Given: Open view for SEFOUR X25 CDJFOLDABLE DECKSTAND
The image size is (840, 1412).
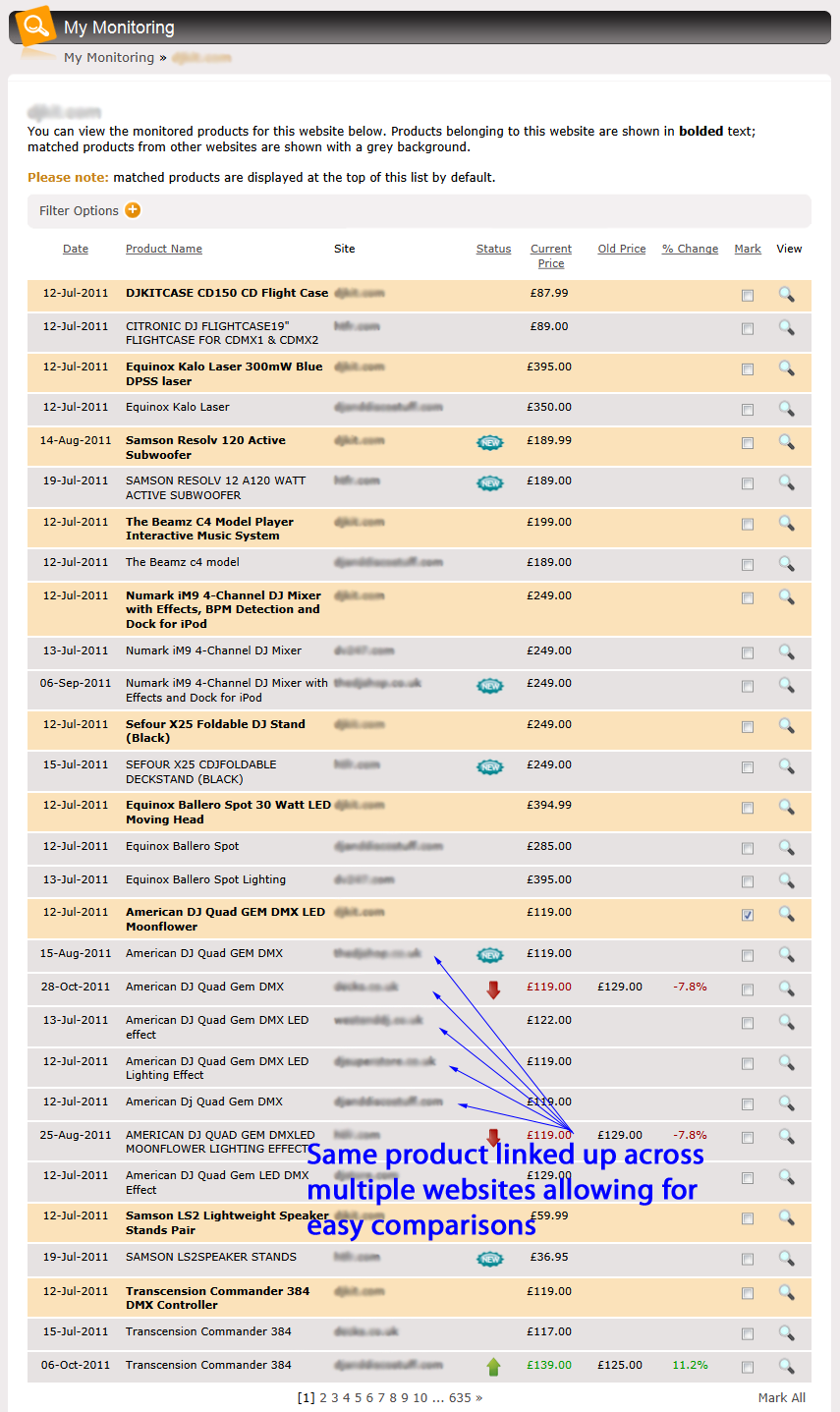Looking at the screenshot, I should tap(786, 765).
